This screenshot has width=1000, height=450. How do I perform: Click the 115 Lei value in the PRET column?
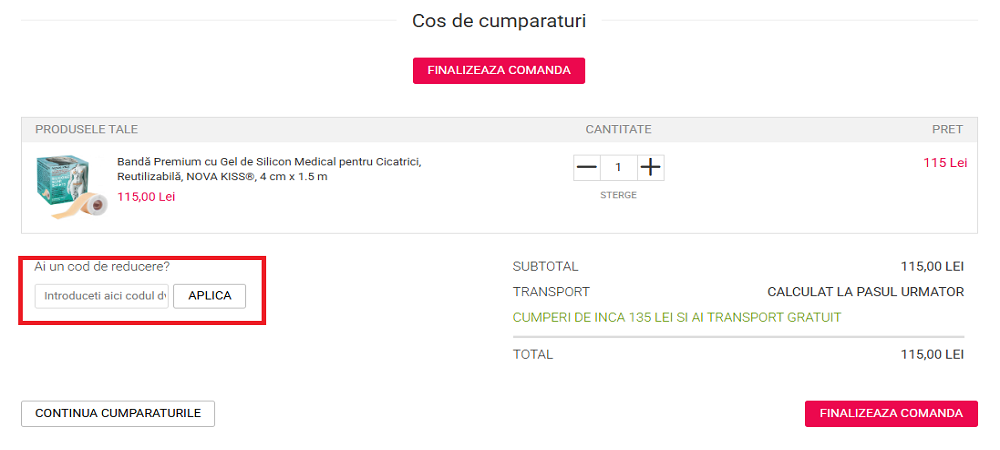944,163
